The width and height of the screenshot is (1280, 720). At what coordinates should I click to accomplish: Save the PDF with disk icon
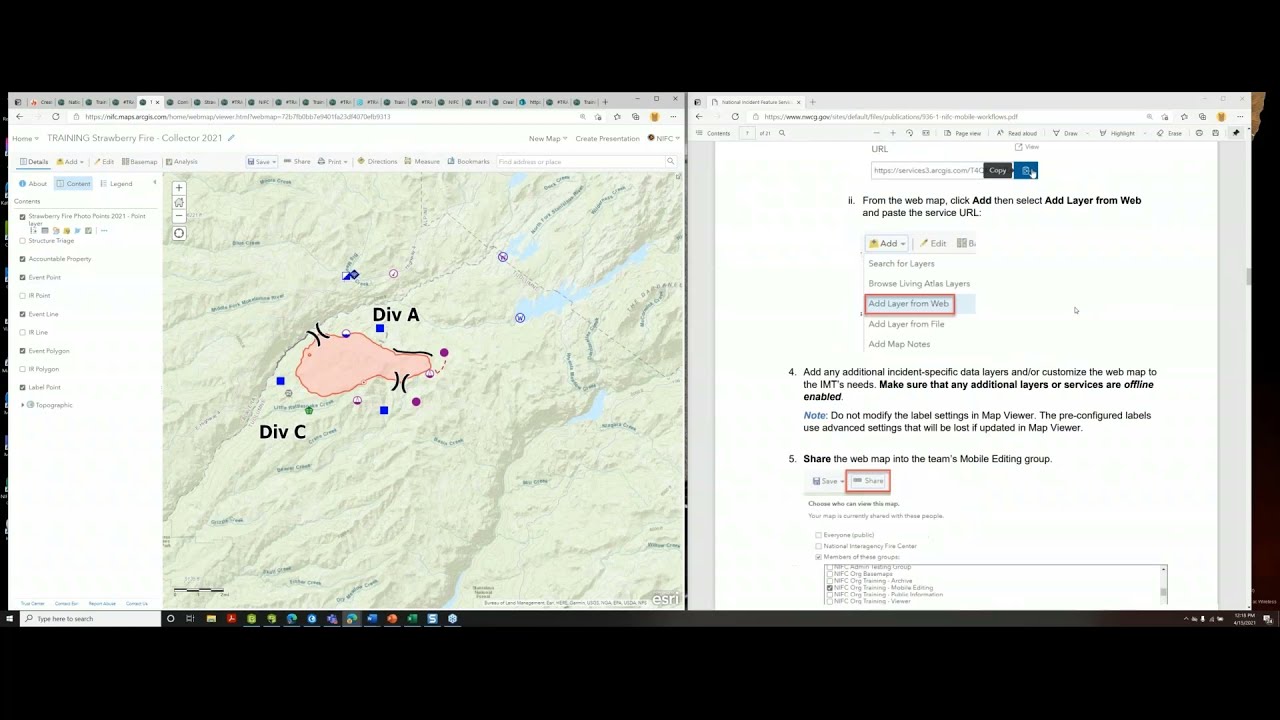pyautogui.click(x=1215, y=133)
